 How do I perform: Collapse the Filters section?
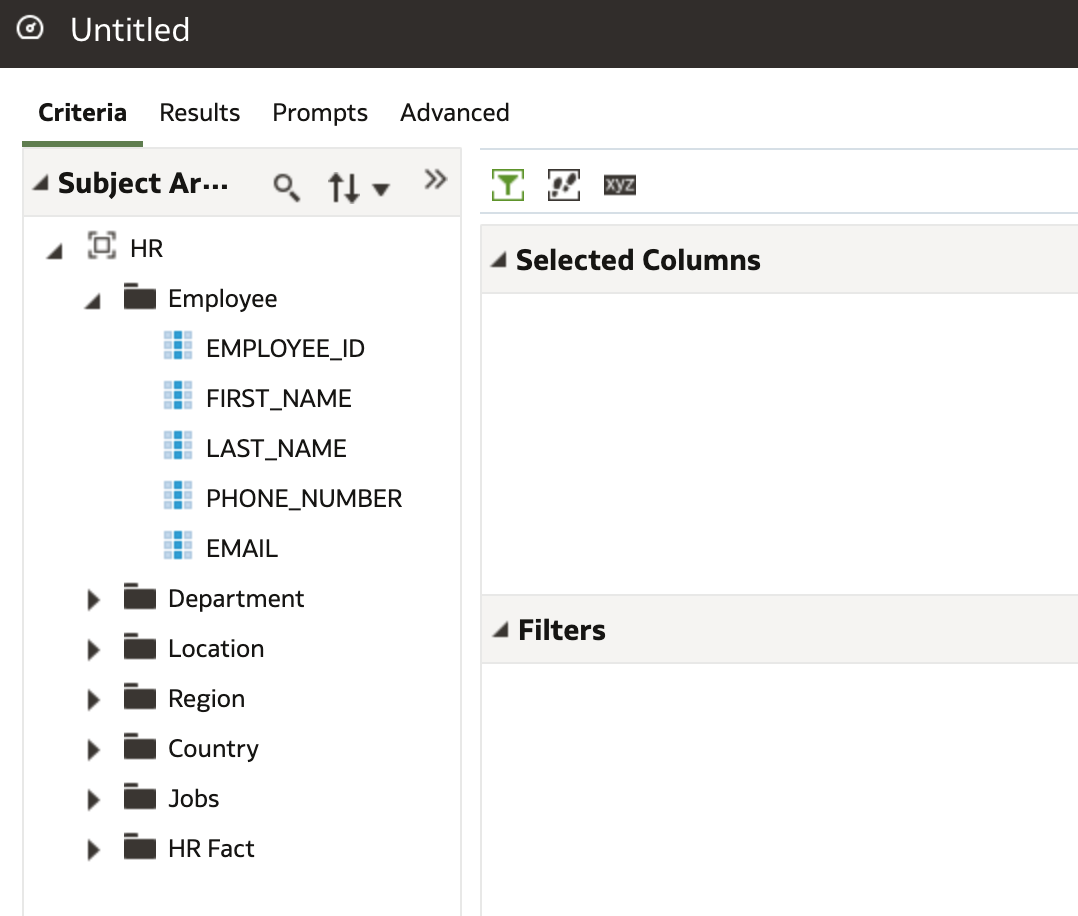click(498, 631)
